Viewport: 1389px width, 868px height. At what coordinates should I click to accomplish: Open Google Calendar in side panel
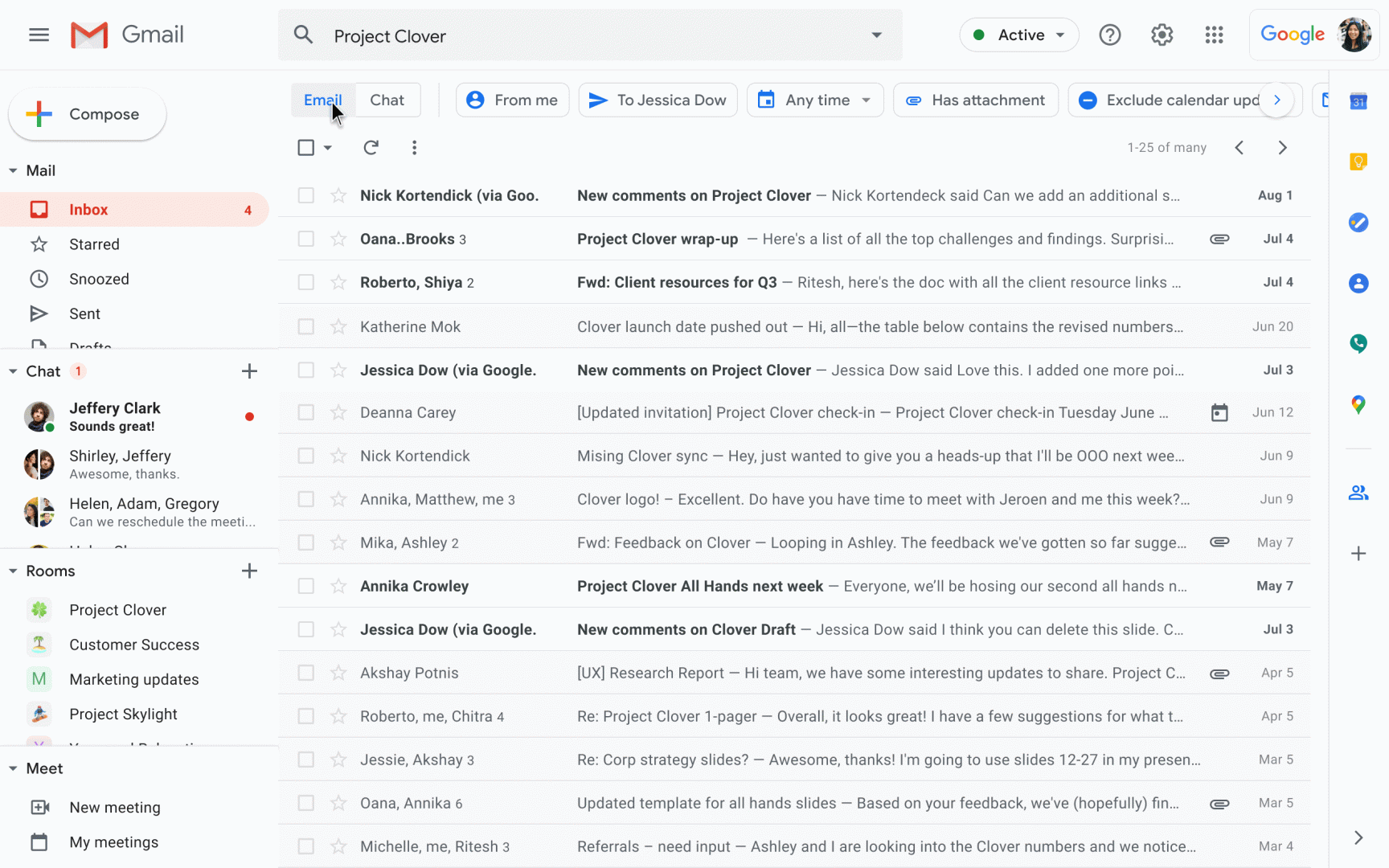1358,101
